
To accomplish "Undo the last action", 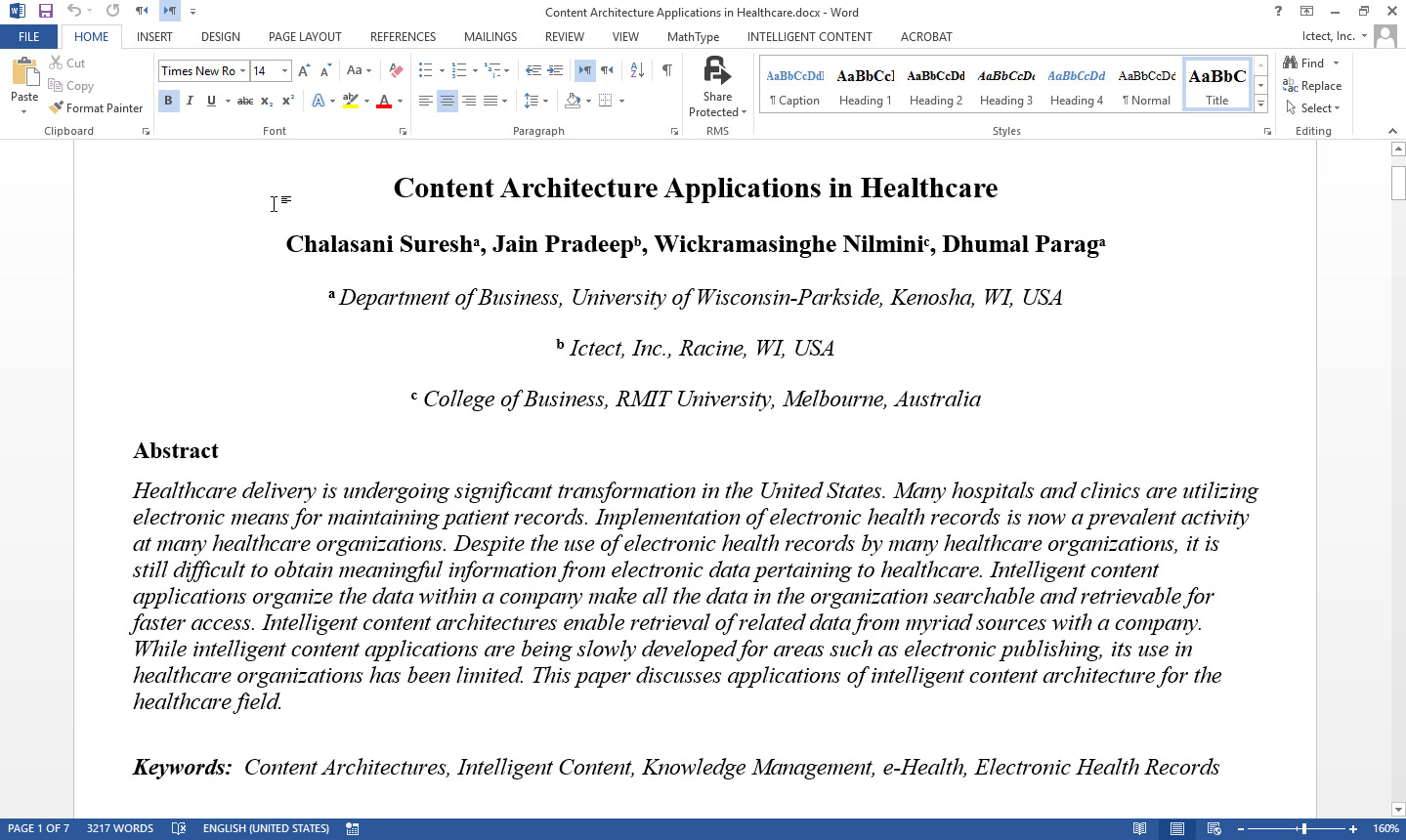I will [x=73, y=12].
